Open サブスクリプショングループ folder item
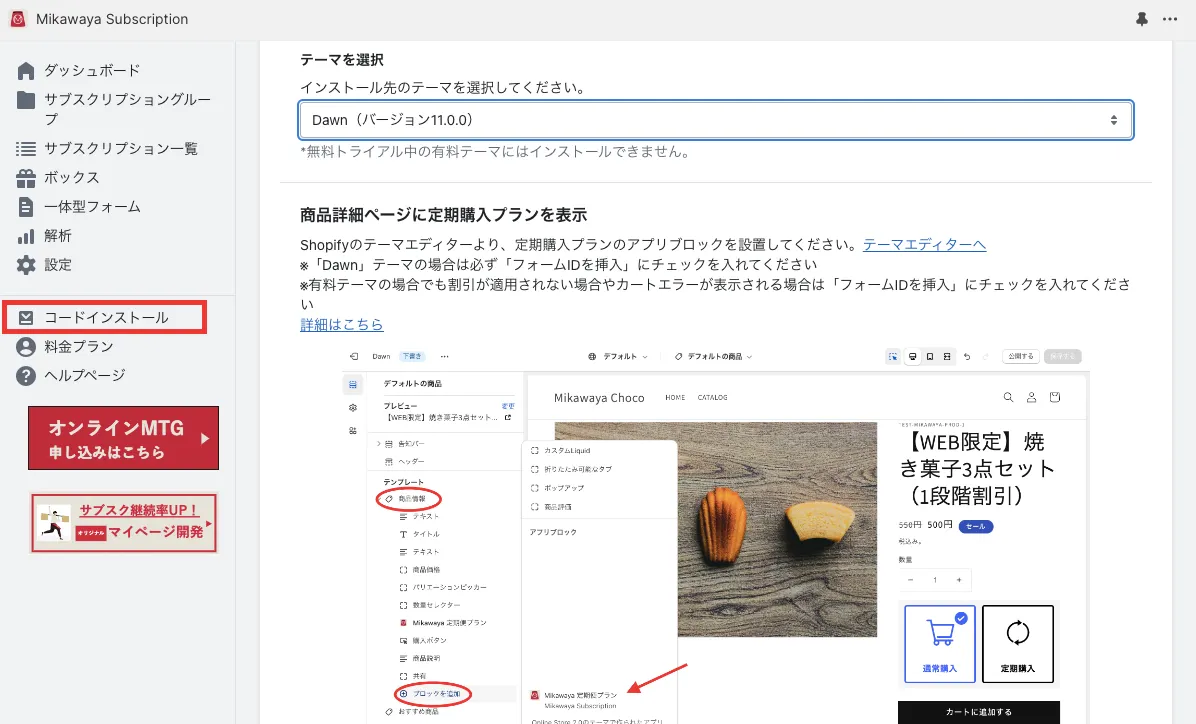Image resolution: width=1196 pixels, height=724 pixels. tap(114, 109)
